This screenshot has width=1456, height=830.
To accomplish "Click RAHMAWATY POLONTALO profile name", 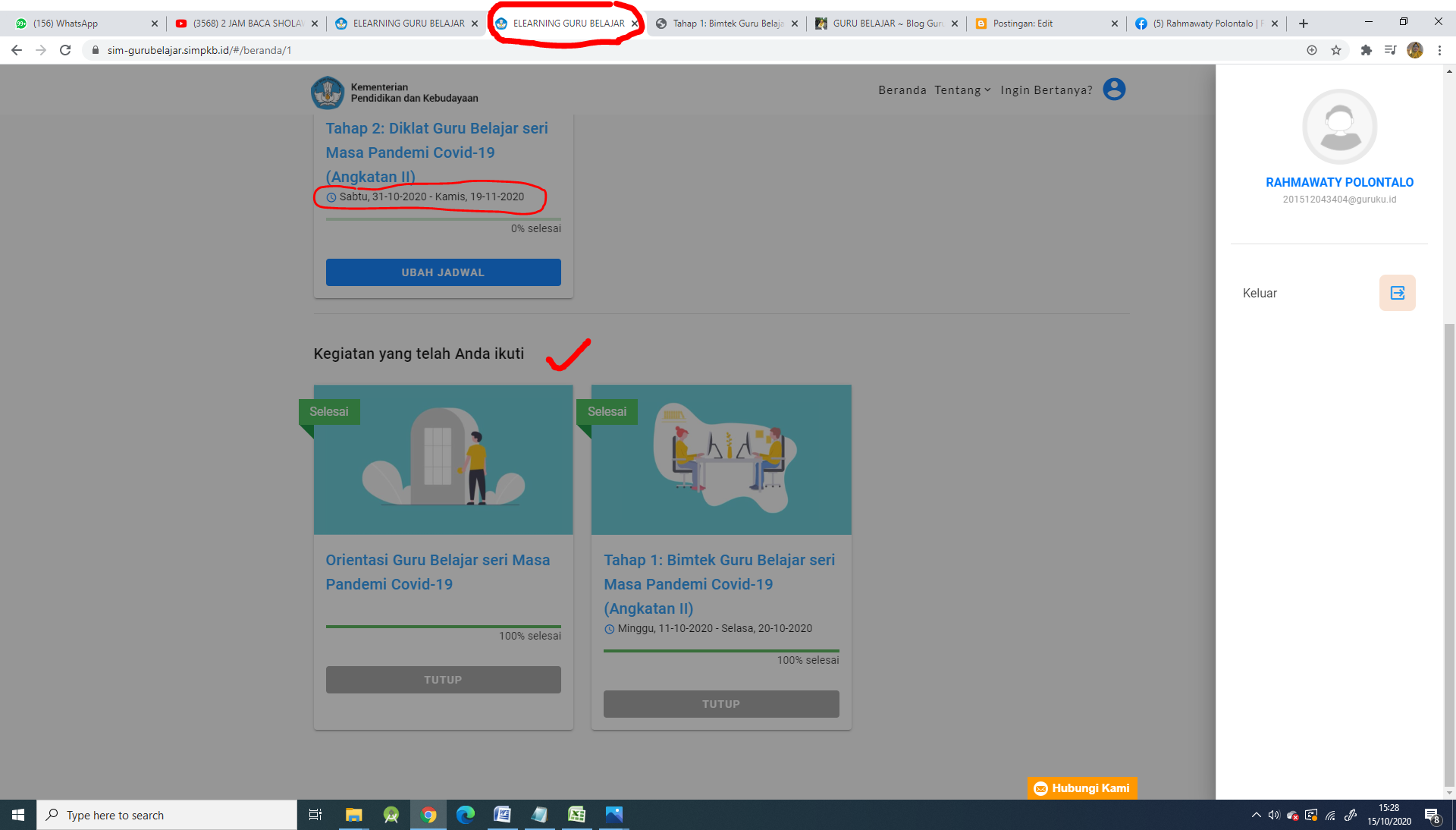I will click(1339, 182).
